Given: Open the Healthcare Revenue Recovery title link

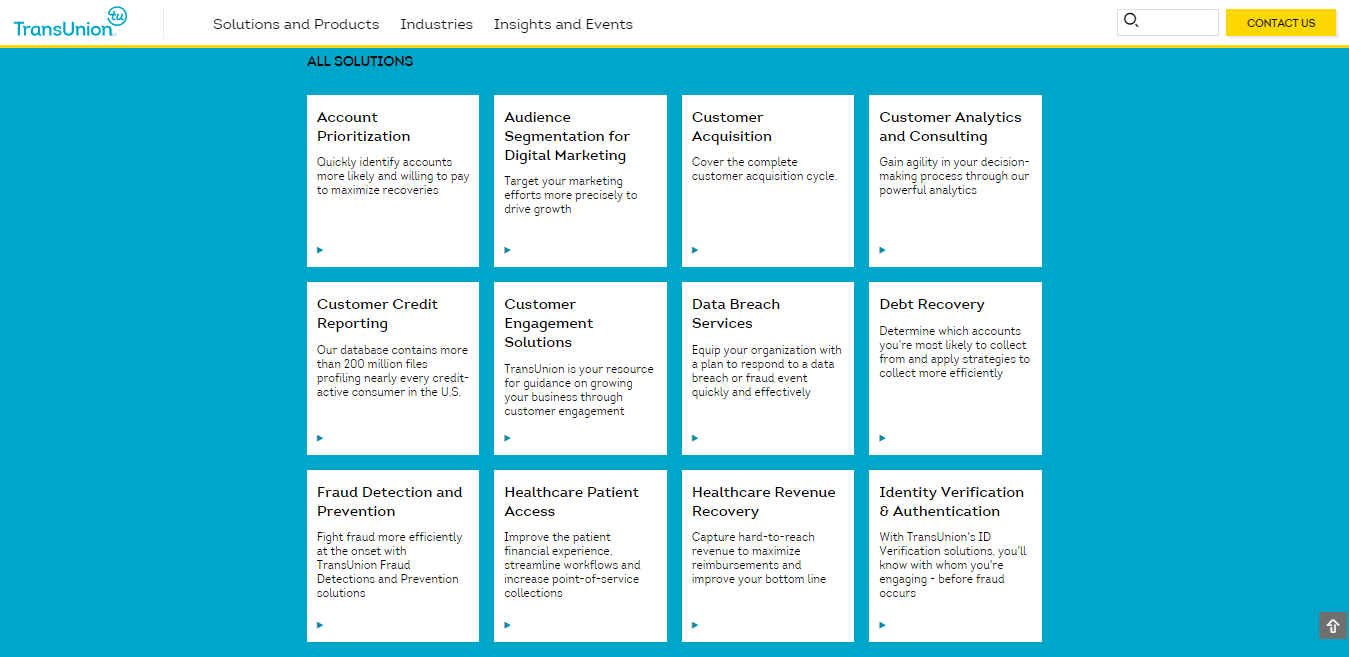Looking at the screenshot, I should [x=763, y=502].
